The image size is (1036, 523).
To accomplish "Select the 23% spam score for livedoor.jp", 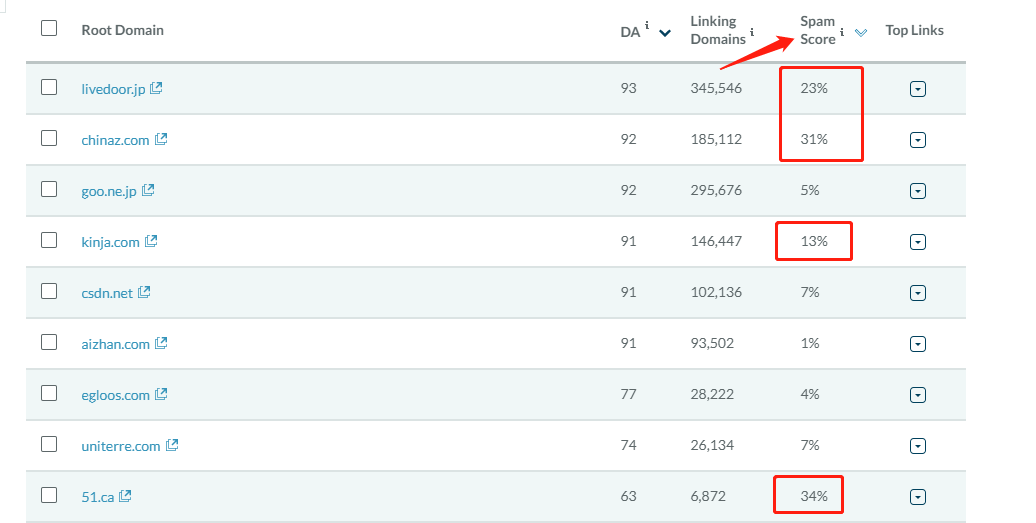I will 814,88.
